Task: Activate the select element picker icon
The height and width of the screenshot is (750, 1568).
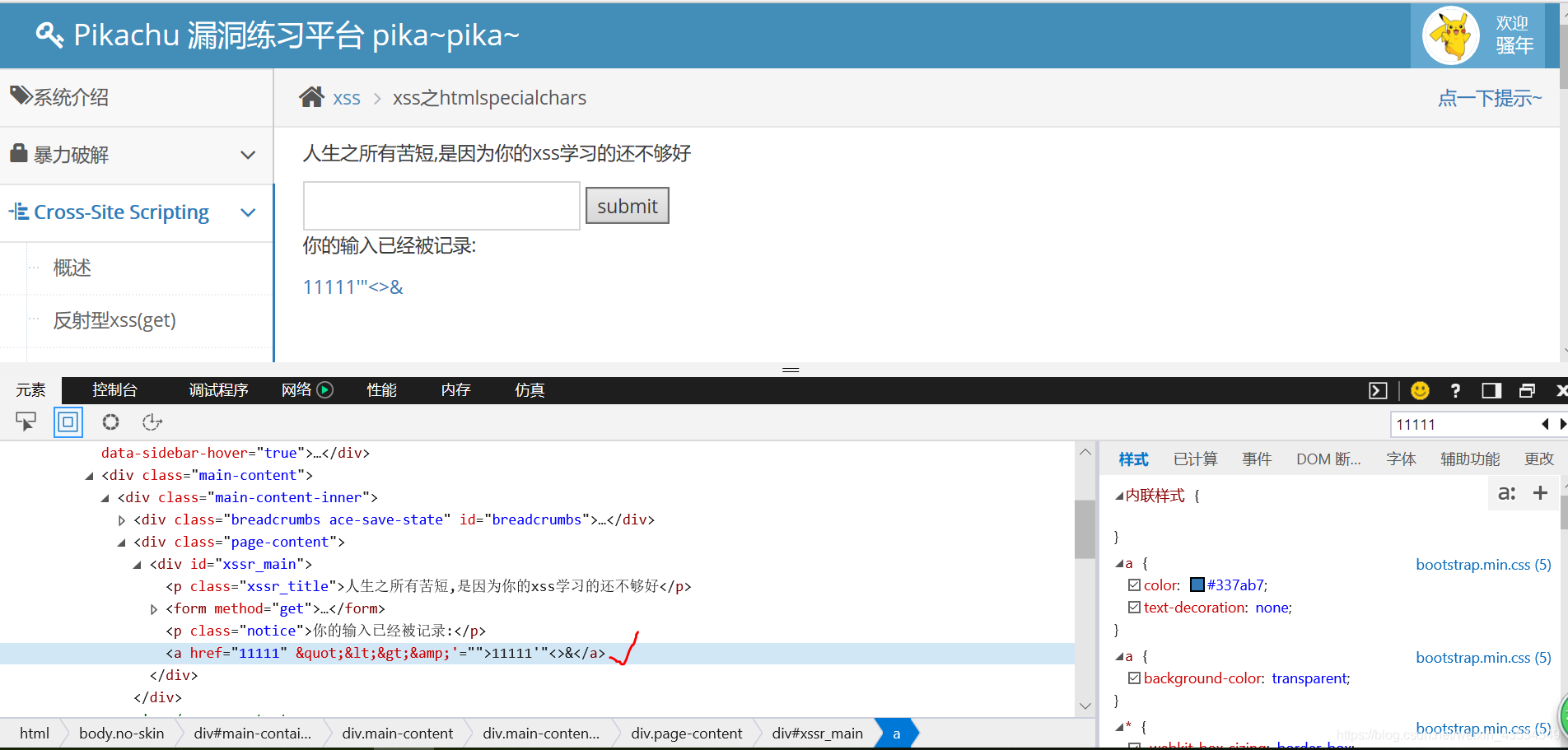Action: click(26, 422)
